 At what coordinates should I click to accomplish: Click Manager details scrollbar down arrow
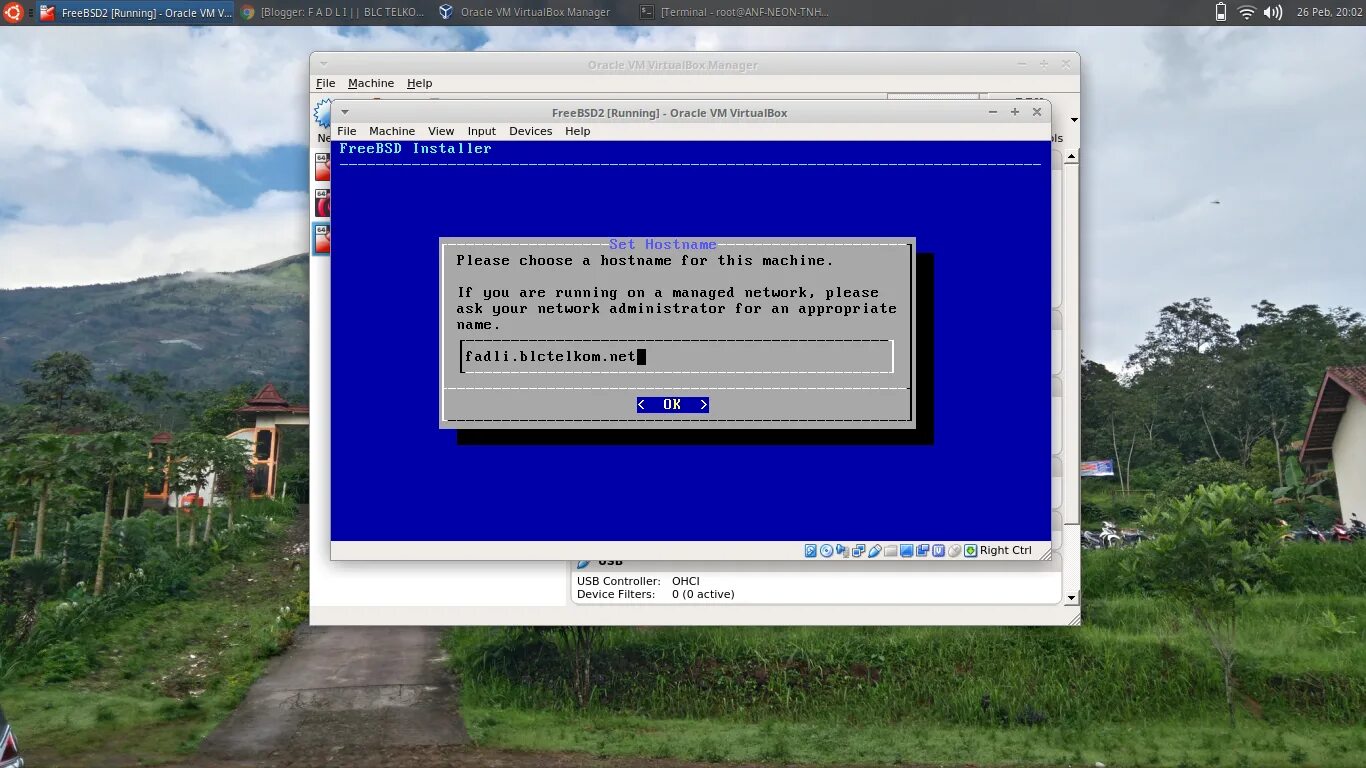(x=1071, y=598)
